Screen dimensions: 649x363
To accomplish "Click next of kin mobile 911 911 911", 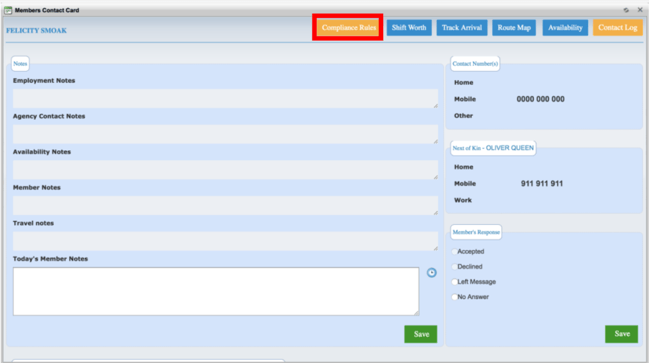I will (x=541, y=183).
